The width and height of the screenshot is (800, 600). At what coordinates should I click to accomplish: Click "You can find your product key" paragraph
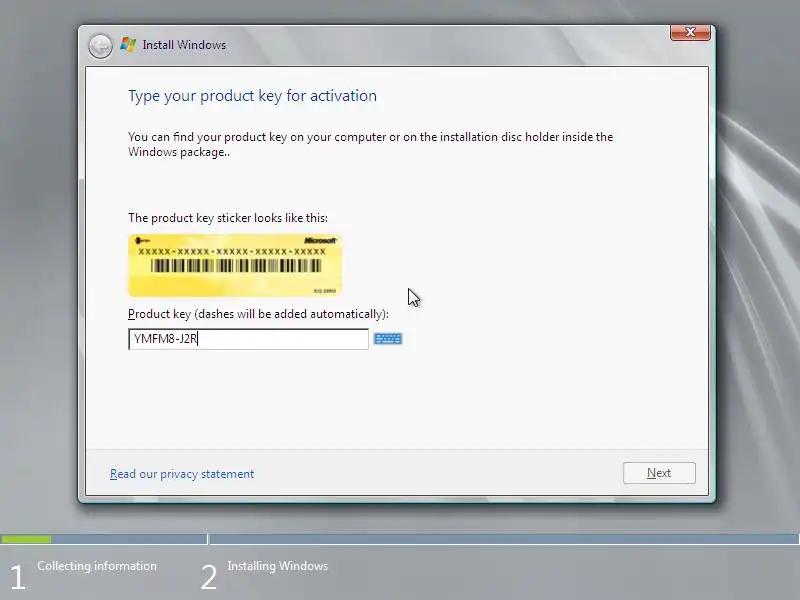click(370, 144)
